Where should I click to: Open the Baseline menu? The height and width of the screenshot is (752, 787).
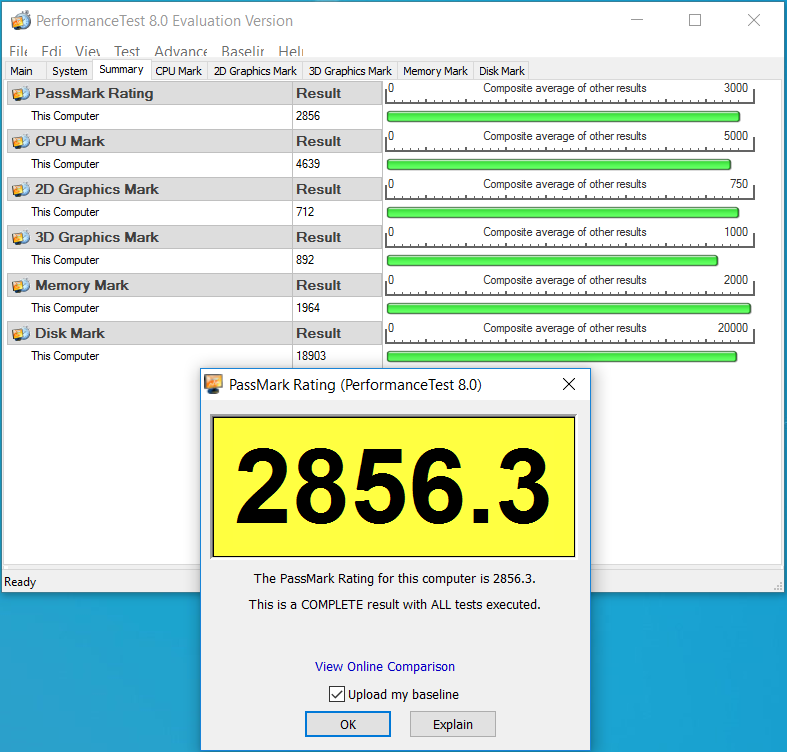pos(242,51)
